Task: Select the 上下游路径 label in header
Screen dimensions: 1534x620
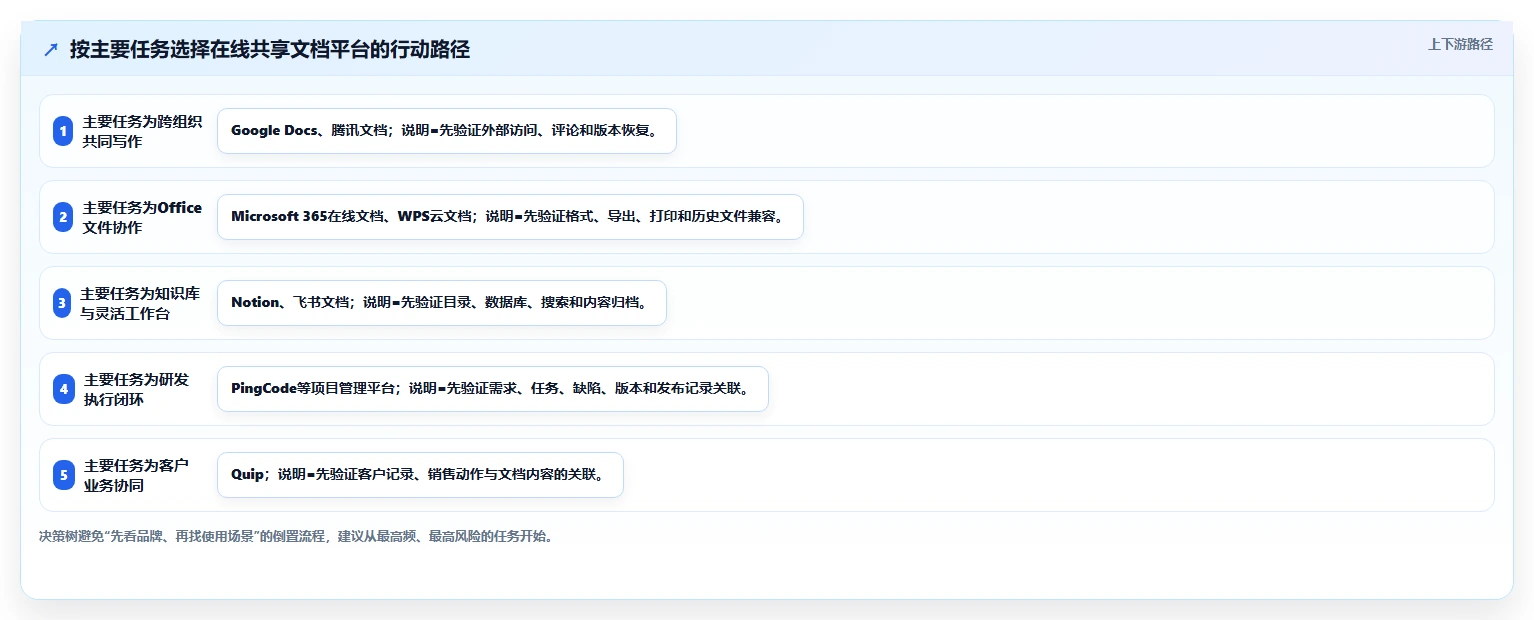Action: (1460, 44)
